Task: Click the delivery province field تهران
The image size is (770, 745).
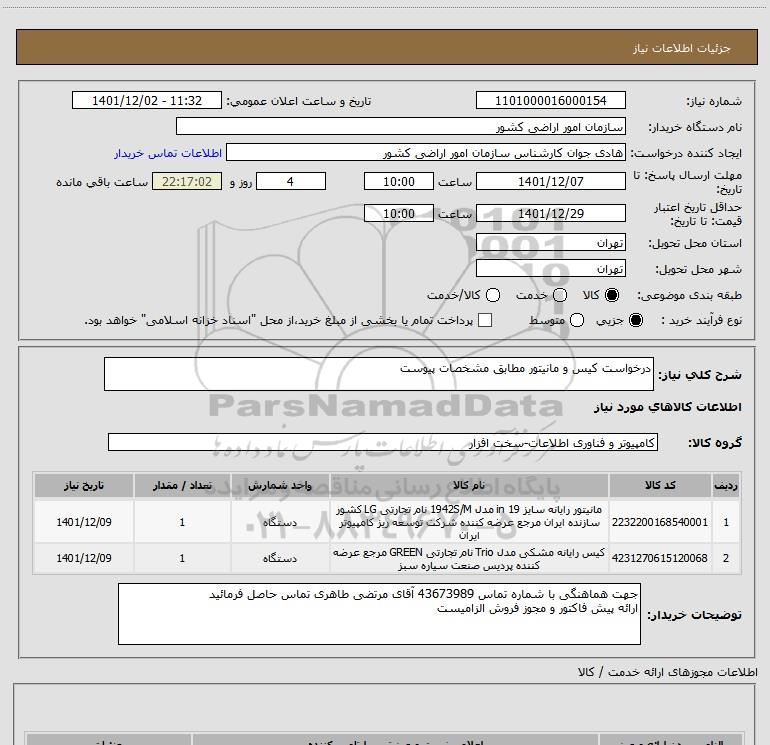Action: (x=550, y=243)
